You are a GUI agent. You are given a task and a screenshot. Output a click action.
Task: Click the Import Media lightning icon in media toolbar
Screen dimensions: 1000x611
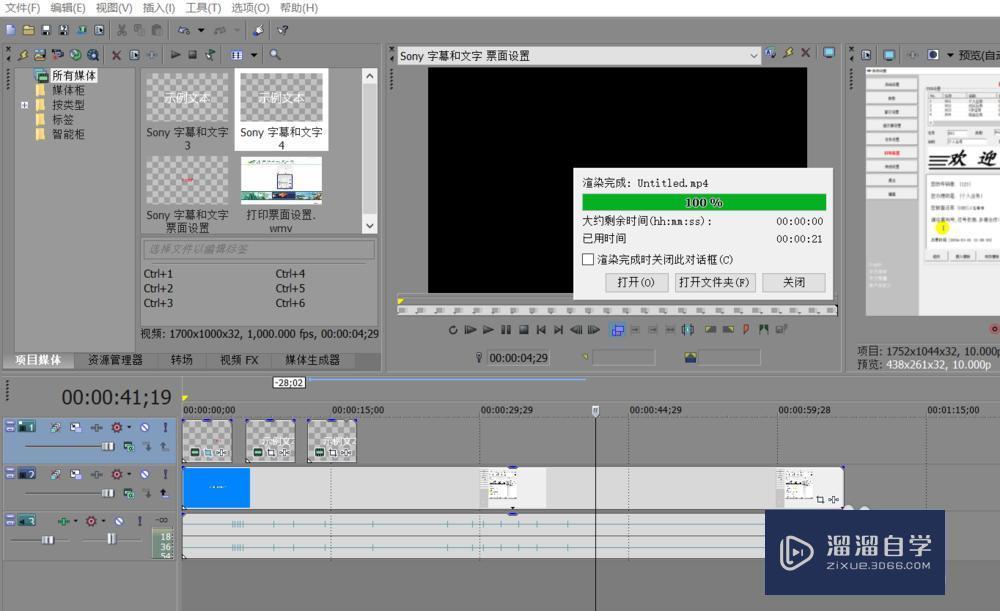point(23,55)
